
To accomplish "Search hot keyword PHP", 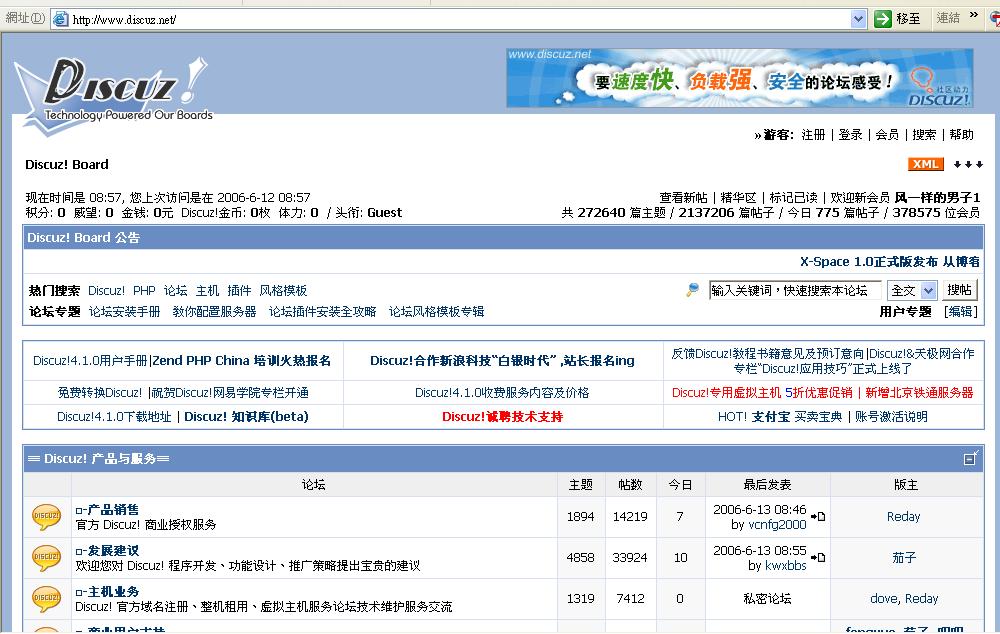I will tap(144, 291).
